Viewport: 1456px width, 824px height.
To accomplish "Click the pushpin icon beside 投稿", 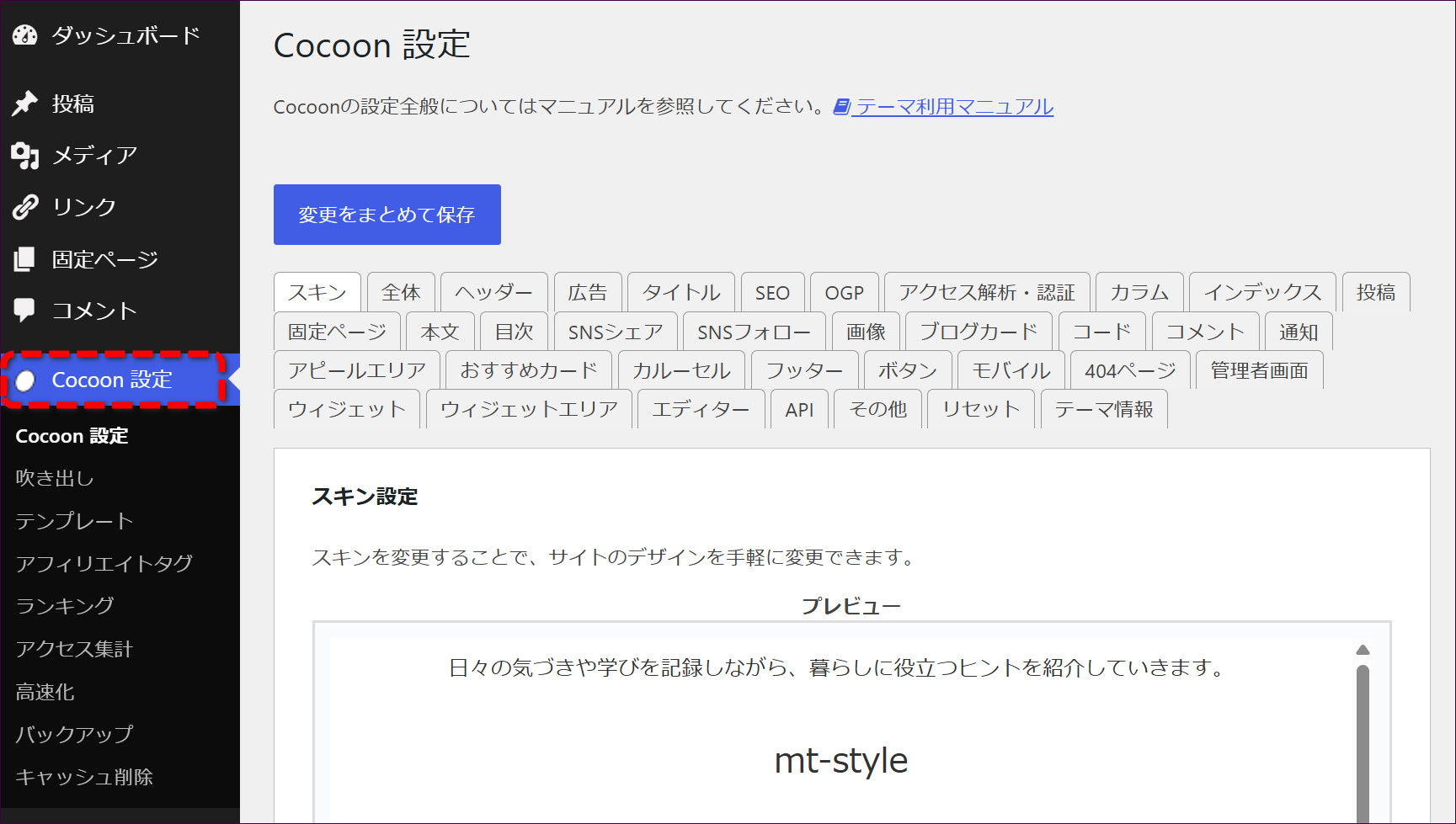I will [24, 104].
